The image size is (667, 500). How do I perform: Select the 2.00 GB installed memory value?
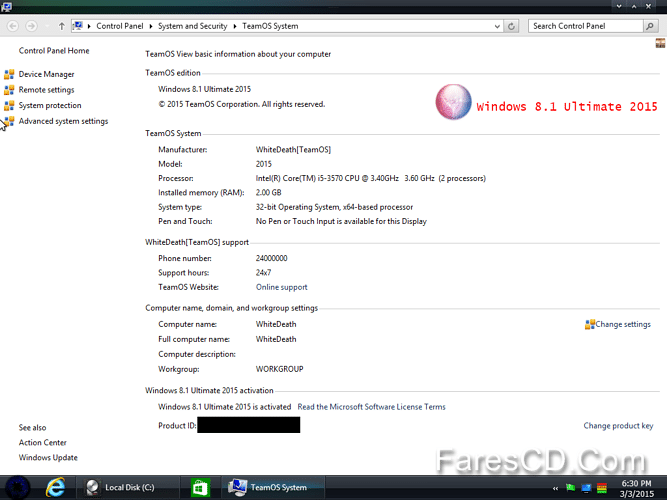pos(268,193)
